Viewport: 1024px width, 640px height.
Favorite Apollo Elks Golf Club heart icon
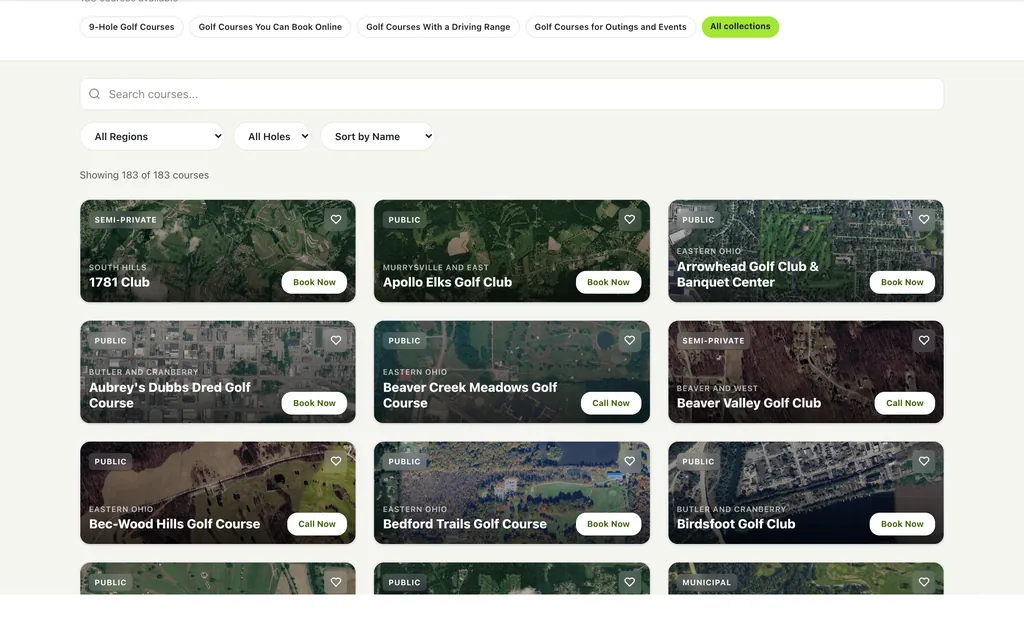(630, 219)
